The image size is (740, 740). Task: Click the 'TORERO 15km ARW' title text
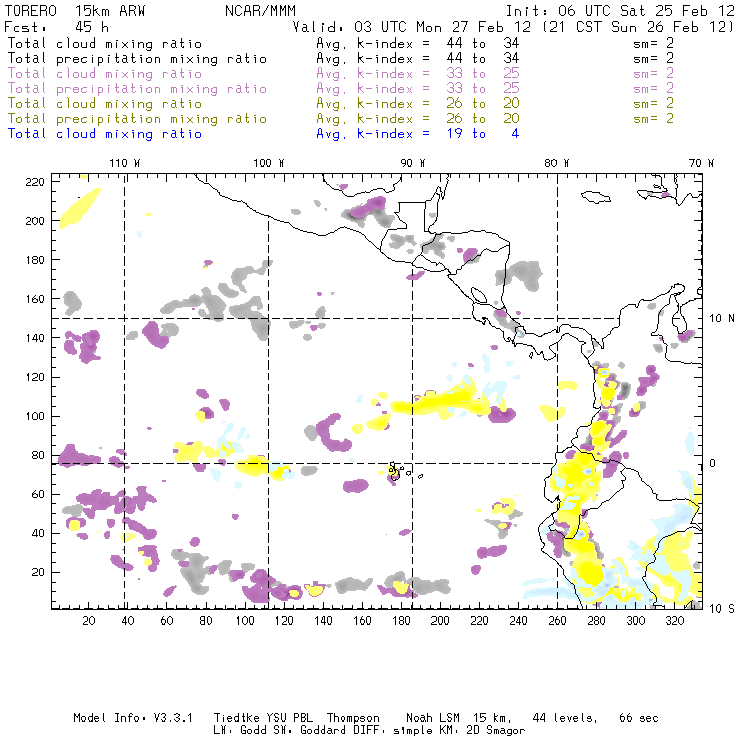75,11
